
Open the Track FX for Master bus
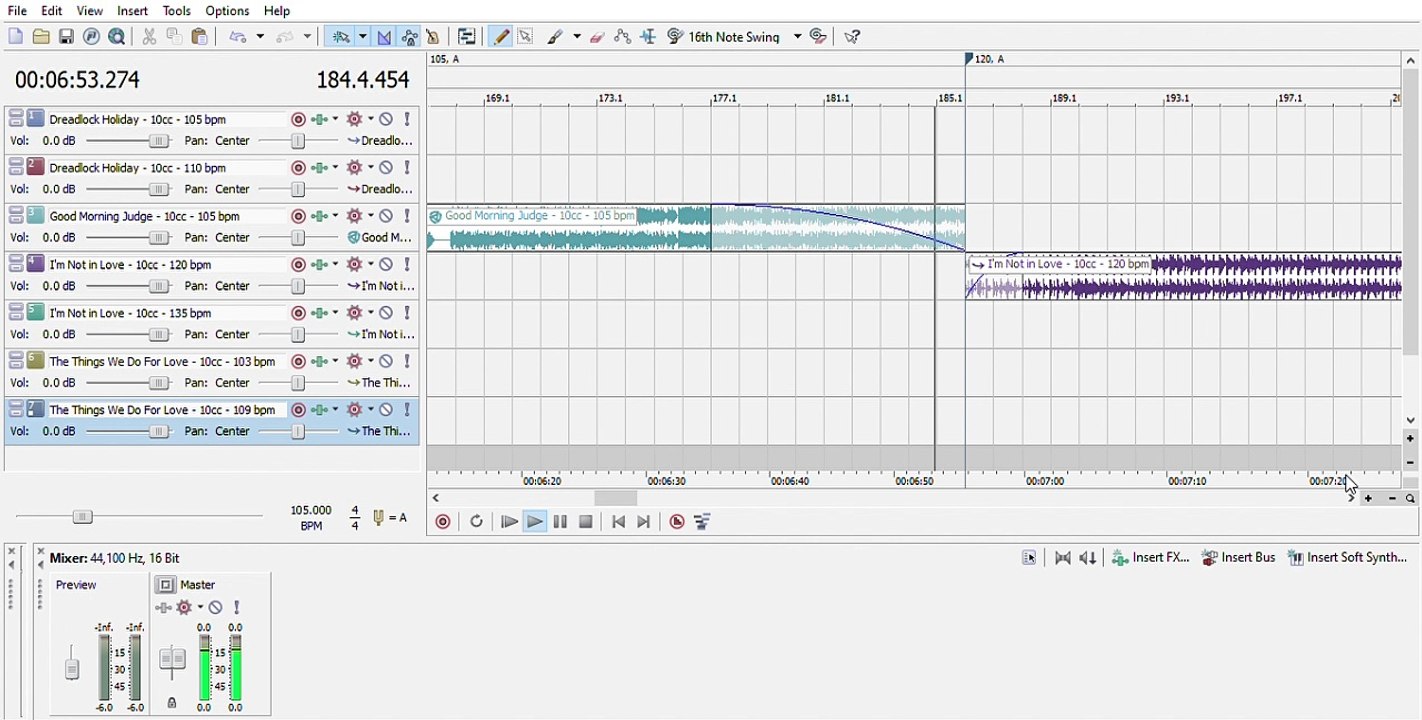pos(184,608)
